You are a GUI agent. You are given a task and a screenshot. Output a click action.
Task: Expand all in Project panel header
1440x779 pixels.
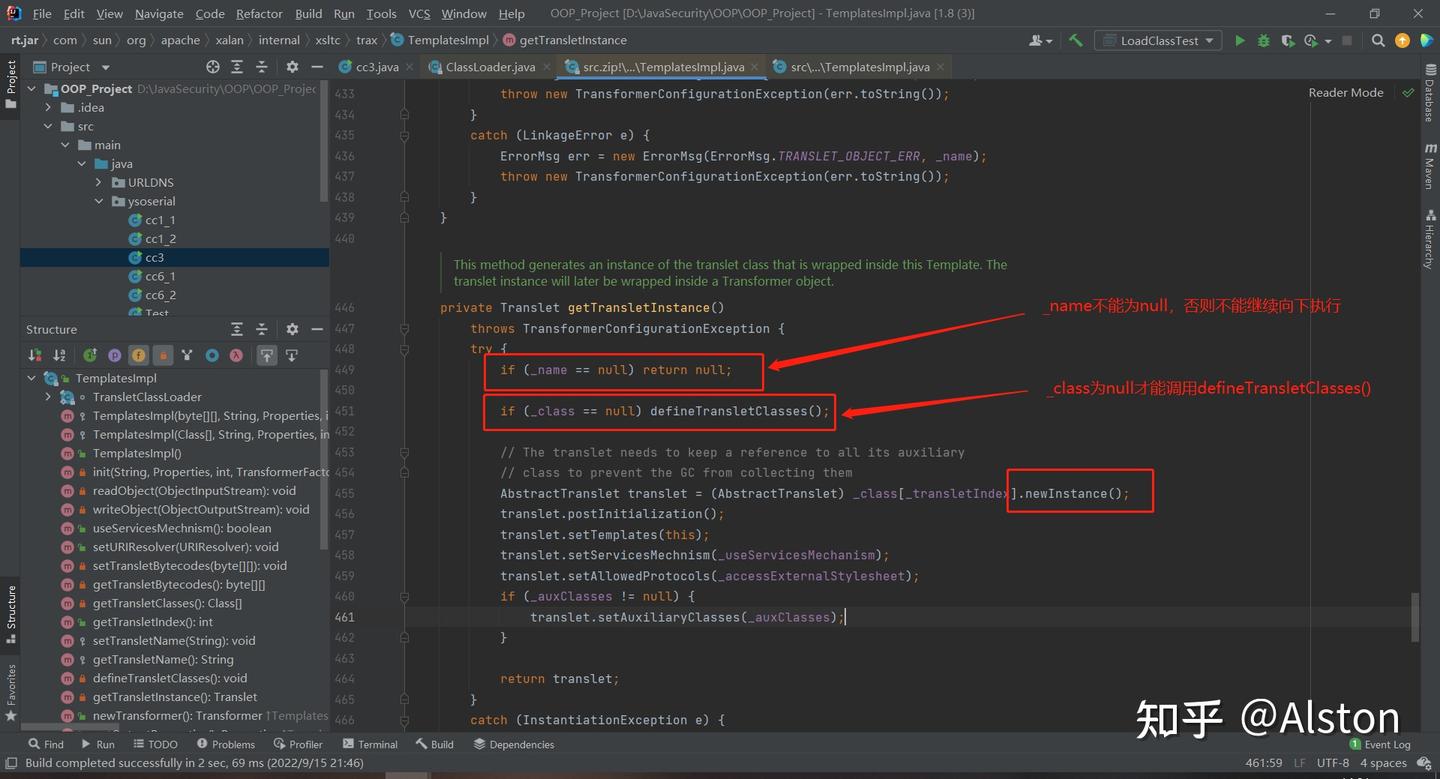point(237,67)
